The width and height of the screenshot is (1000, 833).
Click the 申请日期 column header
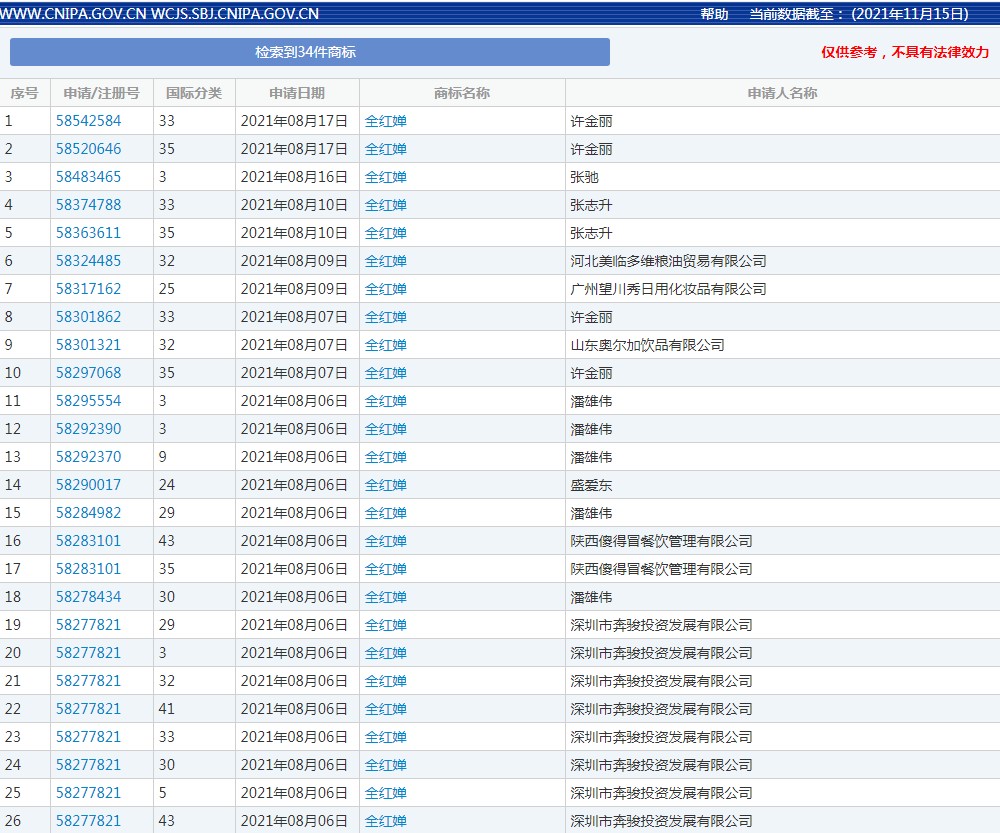(297, 93)
